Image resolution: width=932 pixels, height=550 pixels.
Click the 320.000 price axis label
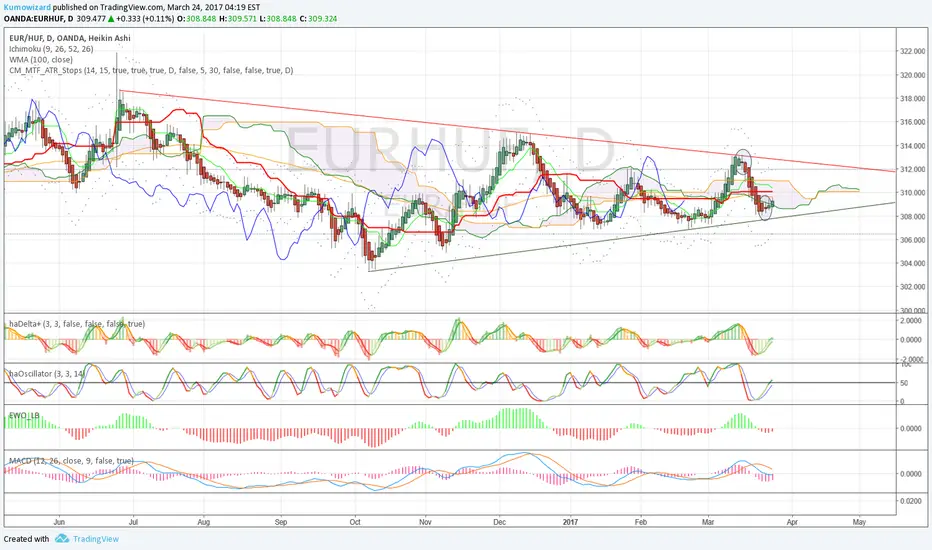(912, 75)
